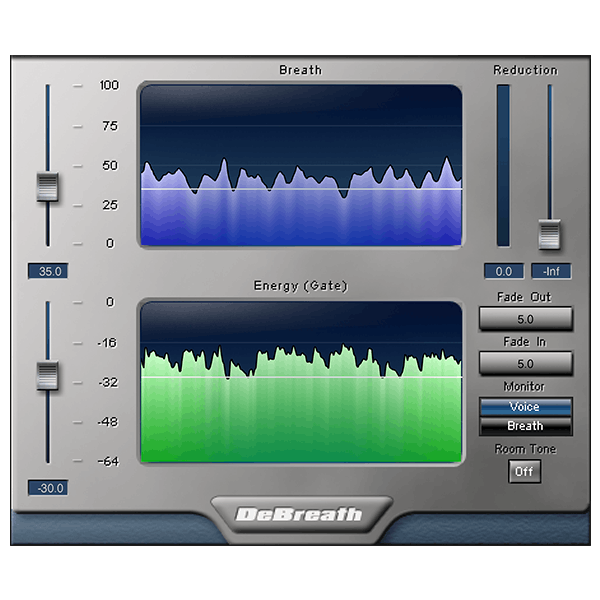This screenshot has height=600, width=600.
Task: Select the Reduction fader handle
Action: pyautogui.click(x=549, y=233)
